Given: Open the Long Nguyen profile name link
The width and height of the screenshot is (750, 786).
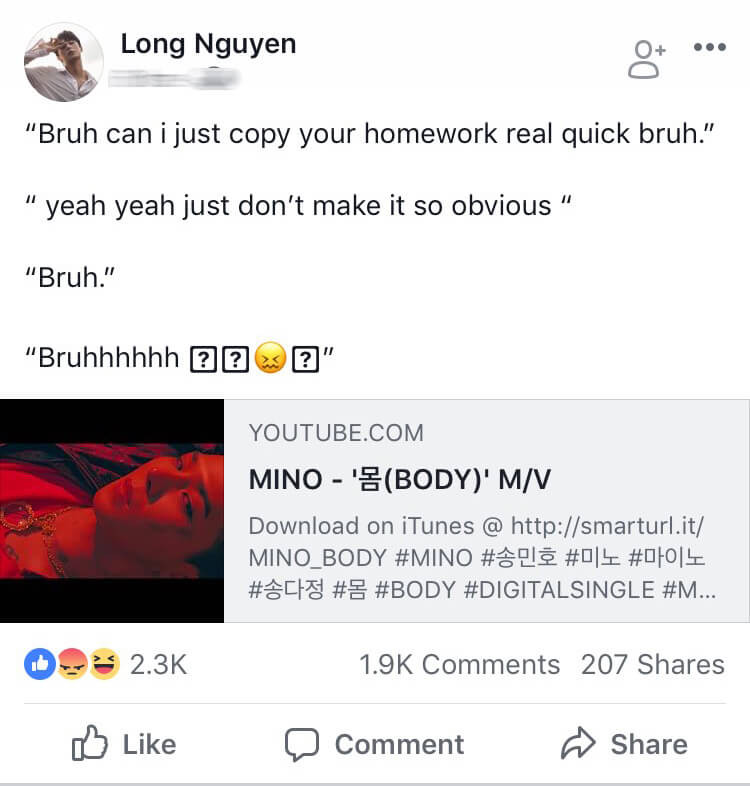Looking at the screenshot, I should (x=208, y=44).
